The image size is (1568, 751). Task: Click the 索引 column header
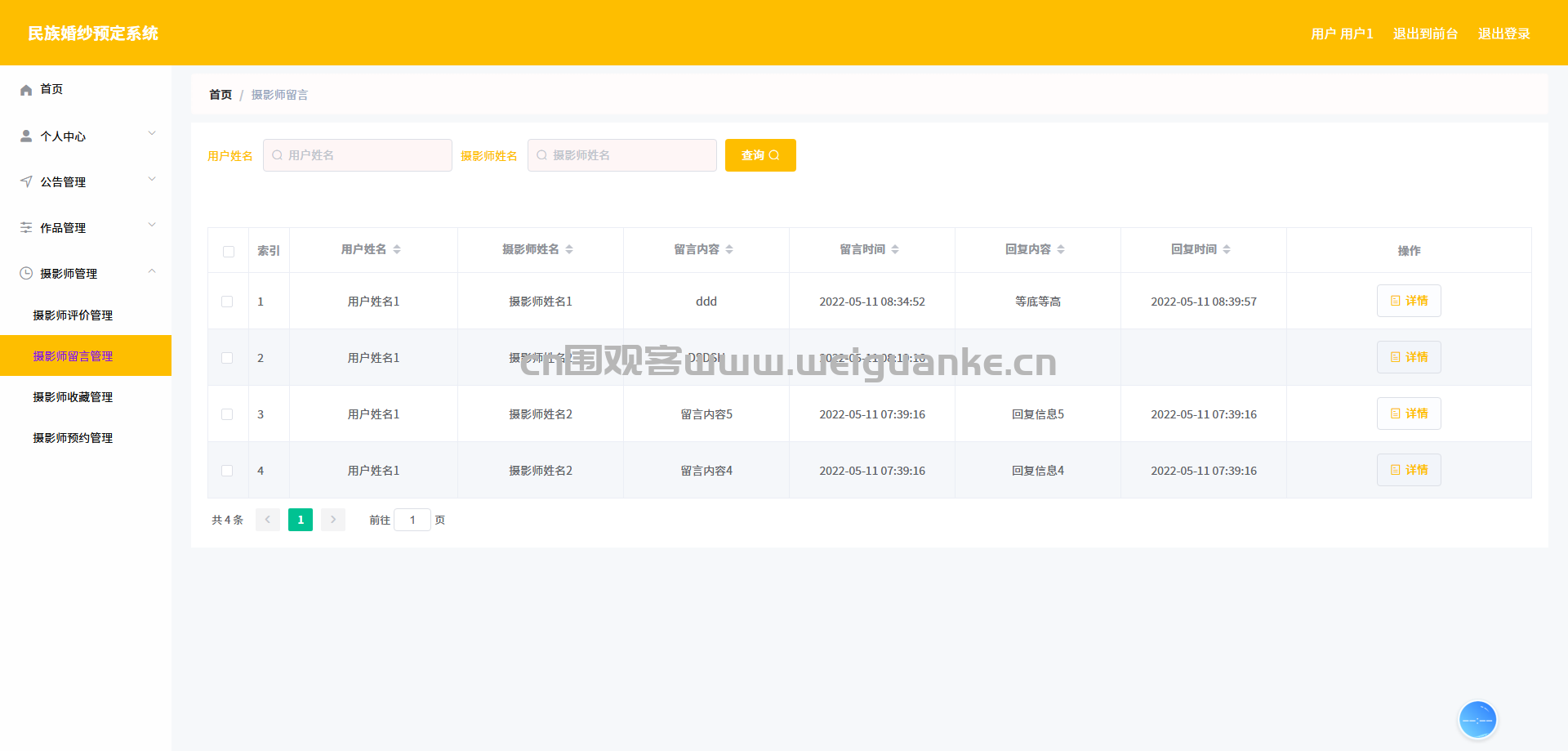pyautogui.click(x=269, y=251)
